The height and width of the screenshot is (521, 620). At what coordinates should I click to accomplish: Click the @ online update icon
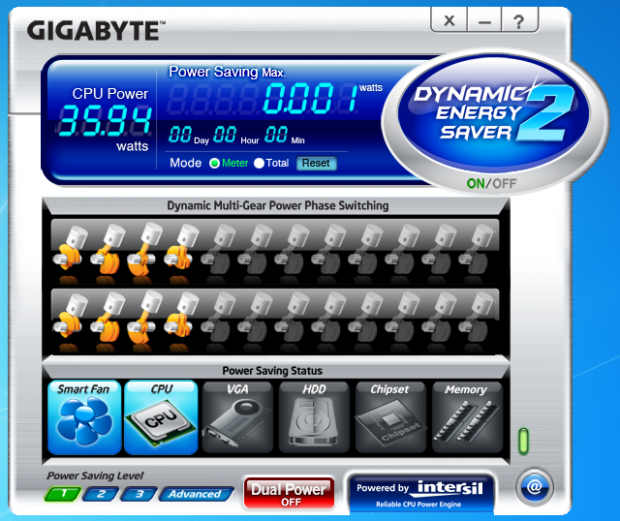tap(534, 487)
